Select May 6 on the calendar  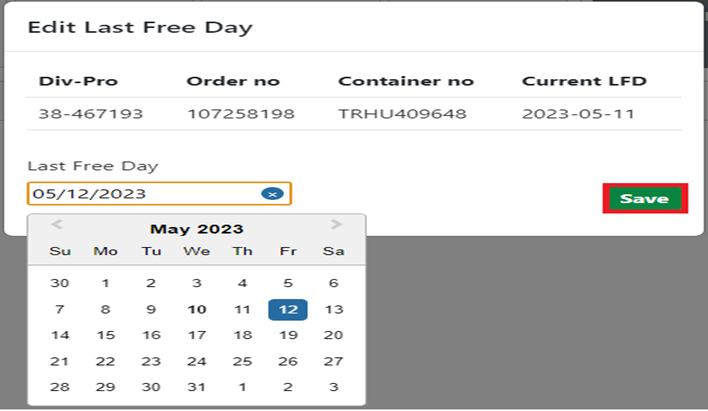[x=334, y=283]
